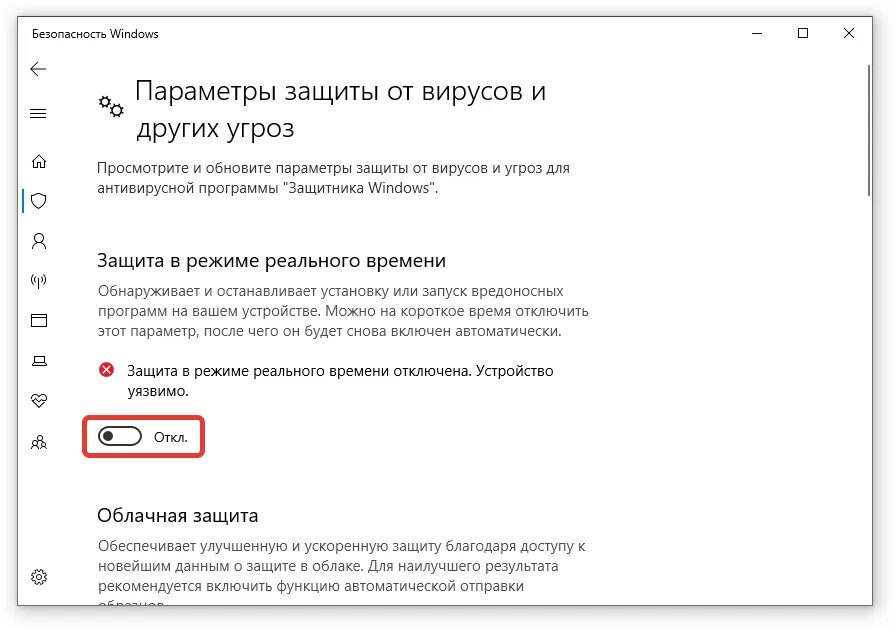The height and width of the screenshot is (628, 894).
Task: Click 'Защита в режиме реального времени отключена' warning
Action: pyautogui.click(x=340, y=380)
